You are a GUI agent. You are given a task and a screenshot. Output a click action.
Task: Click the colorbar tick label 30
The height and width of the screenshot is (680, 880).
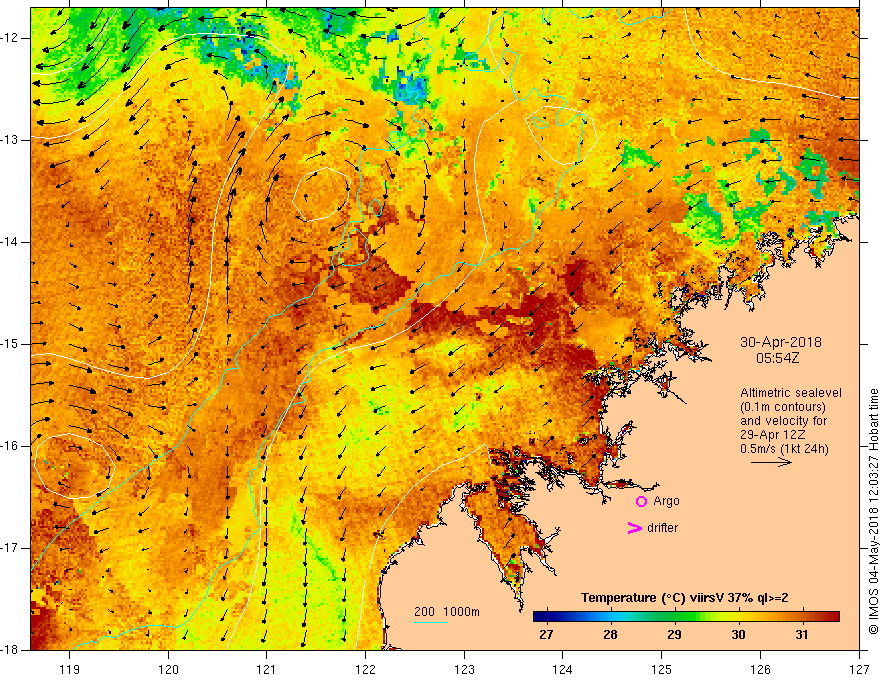click(738, 635)
